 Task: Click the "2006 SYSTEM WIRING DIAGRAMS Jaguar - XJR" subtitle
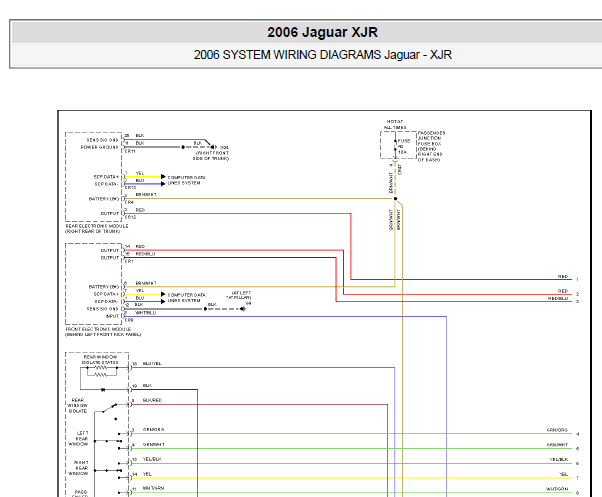(322, 55)
